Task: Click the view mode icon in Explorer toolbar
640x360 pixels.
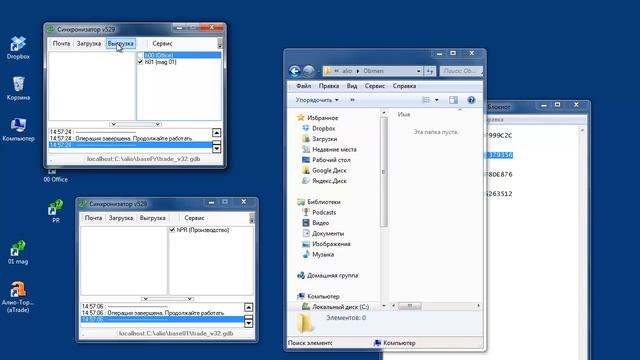Action: click(426, 100)
